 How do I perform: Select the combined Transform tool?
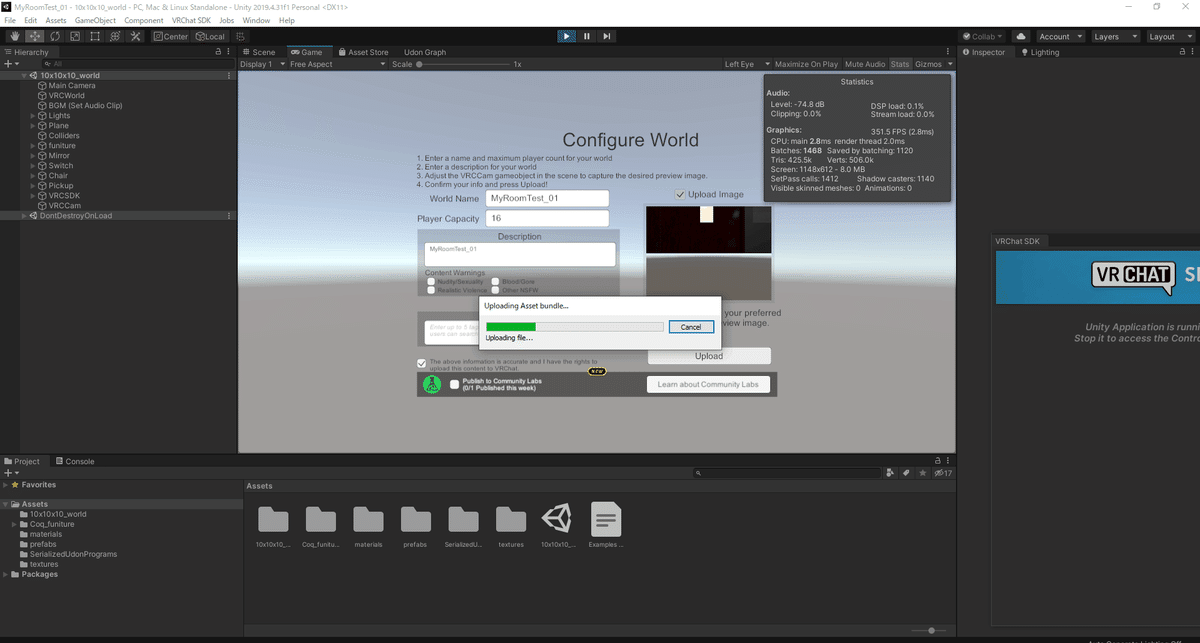(x=115, y=37)
